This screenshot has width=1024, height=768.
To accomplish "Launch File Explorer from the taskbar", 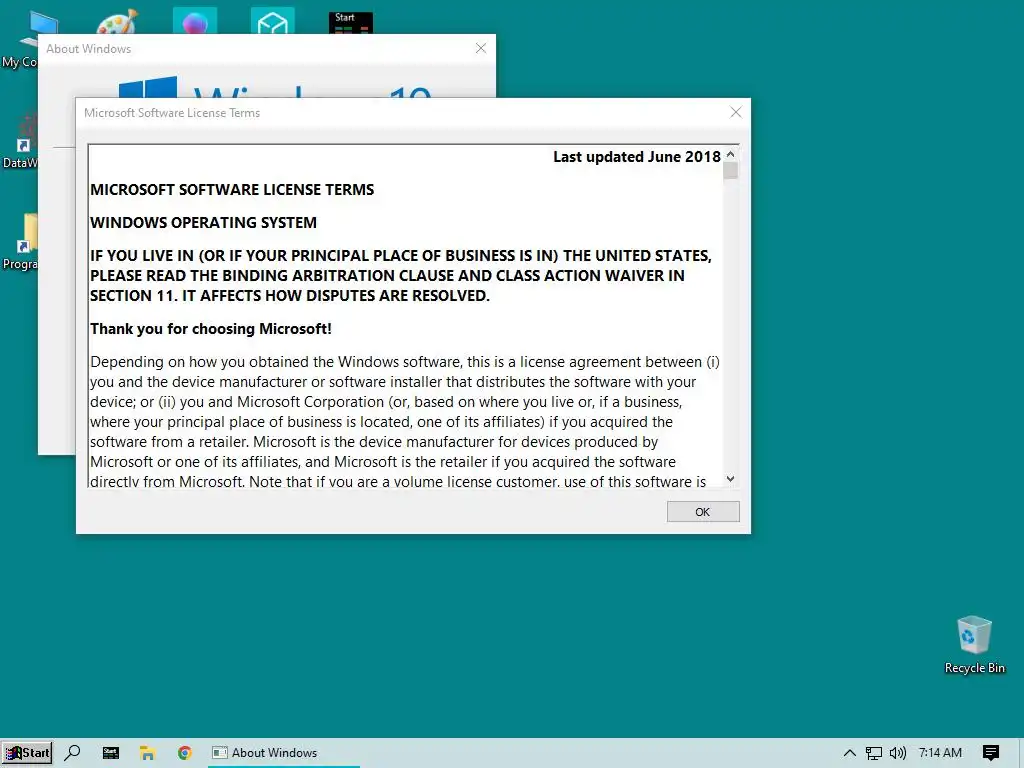I will [148, 753].
